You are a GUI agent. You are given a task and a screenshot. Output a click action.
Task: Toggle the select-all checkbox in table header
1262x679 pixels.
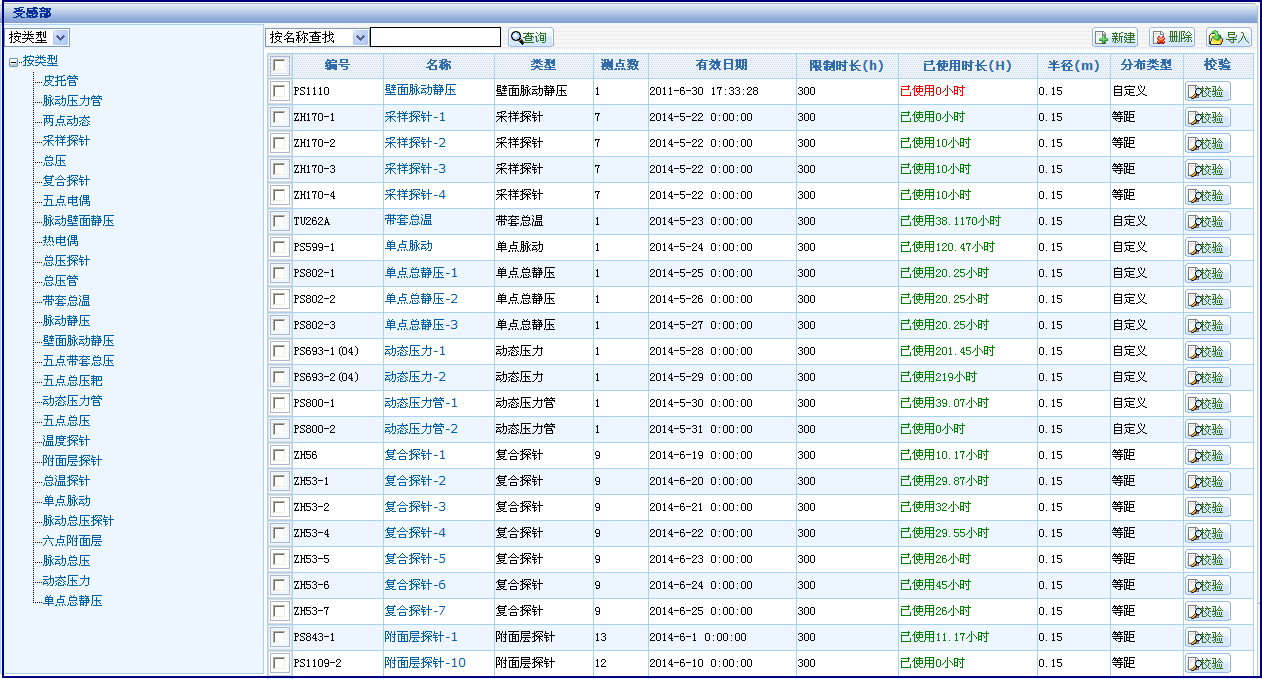coord(279,65)
